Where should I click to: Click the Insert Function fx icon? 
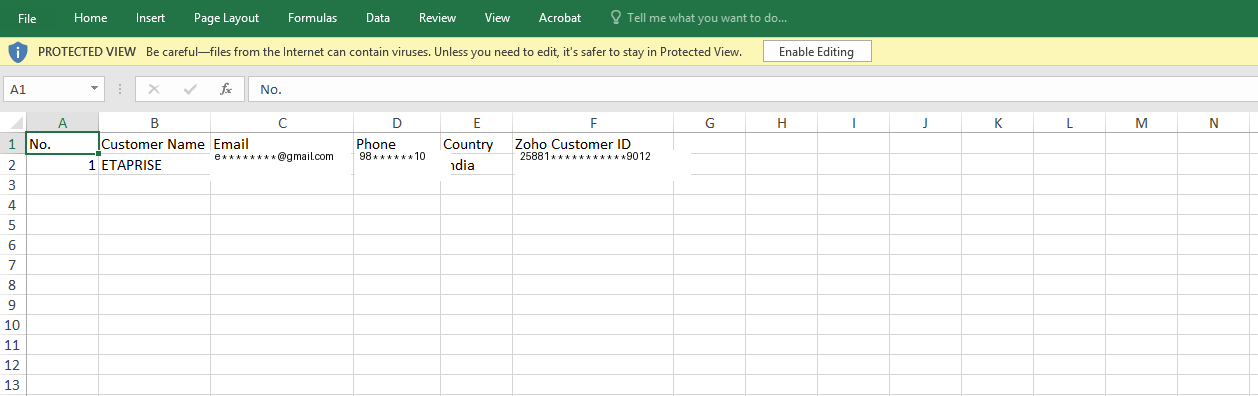[x=226, y=89]
